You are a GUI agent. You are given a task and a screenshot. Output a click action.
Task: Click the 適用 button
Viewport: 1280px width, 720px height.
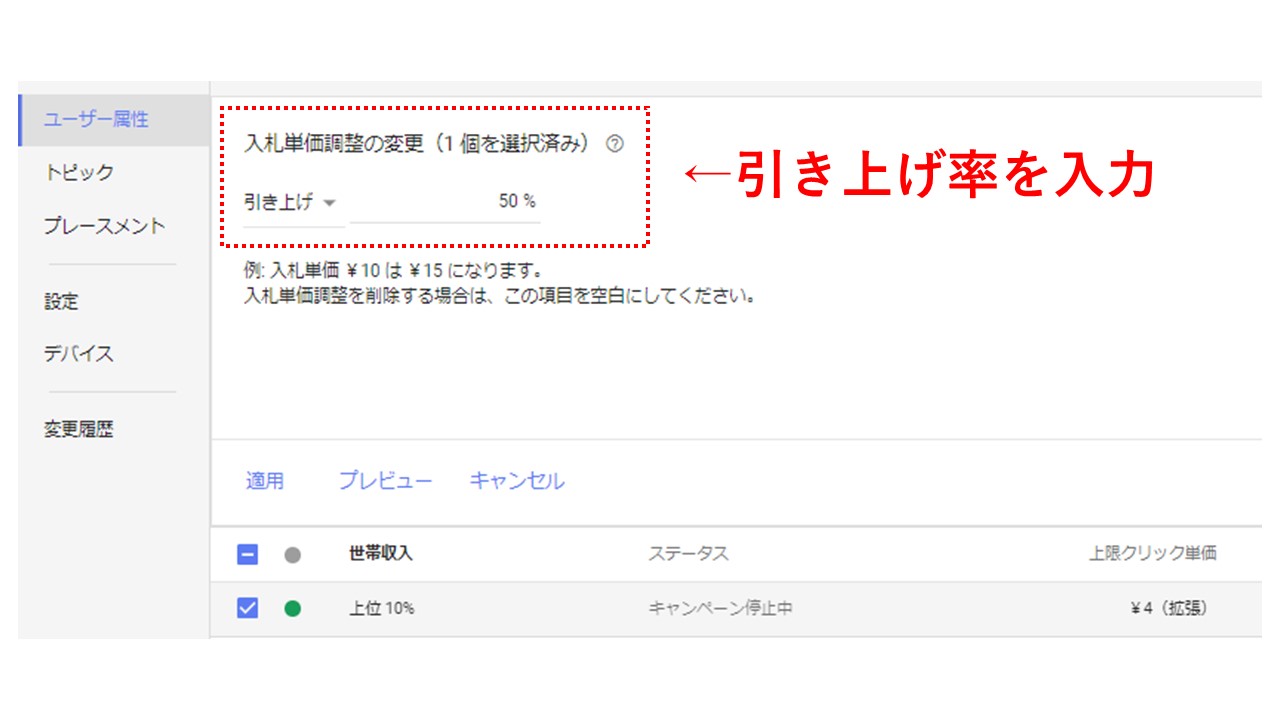[x=265, y=481]
